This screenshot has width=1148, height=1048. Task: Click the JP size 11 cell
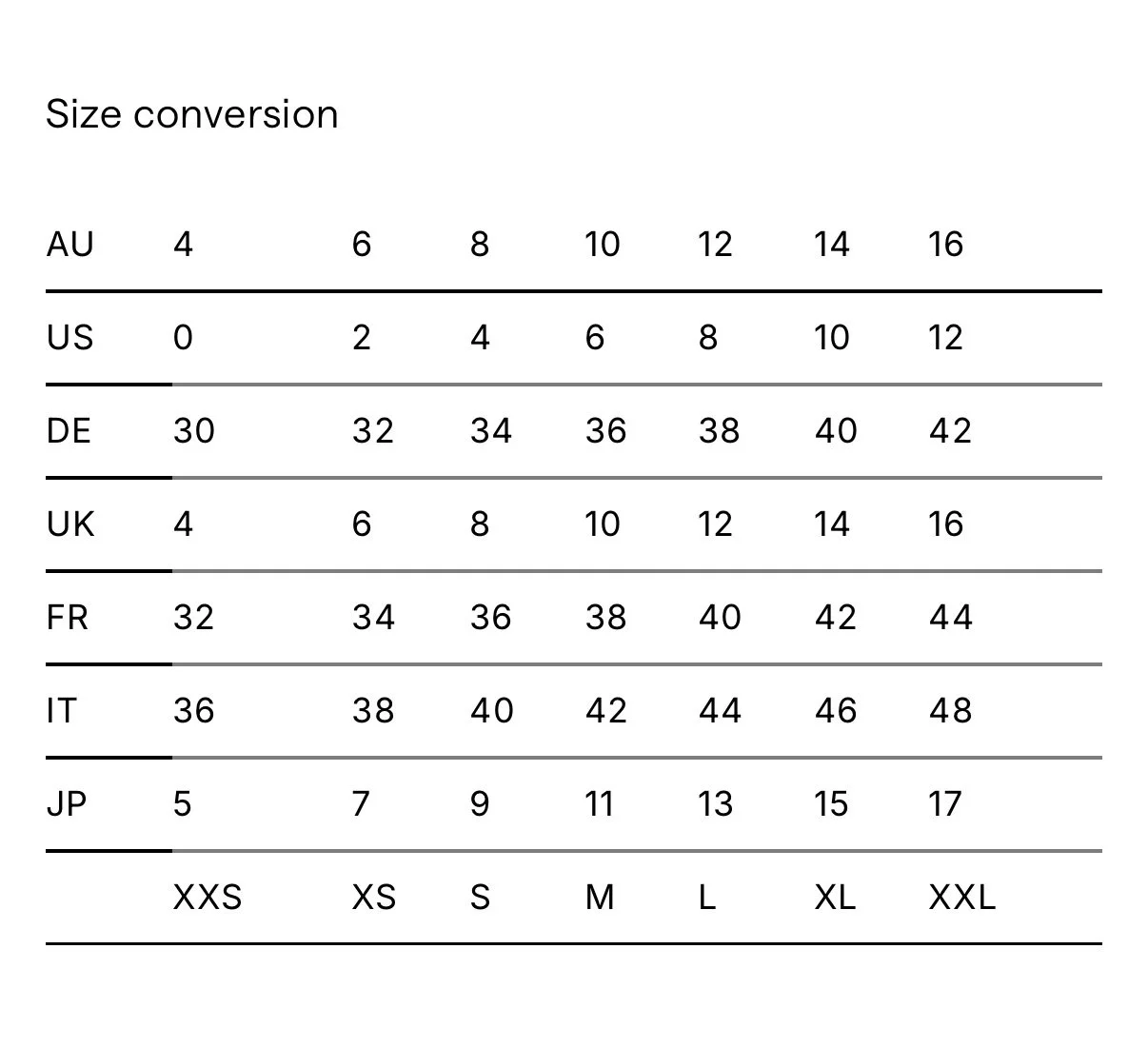pyautogui.click(x=599, y=804)
